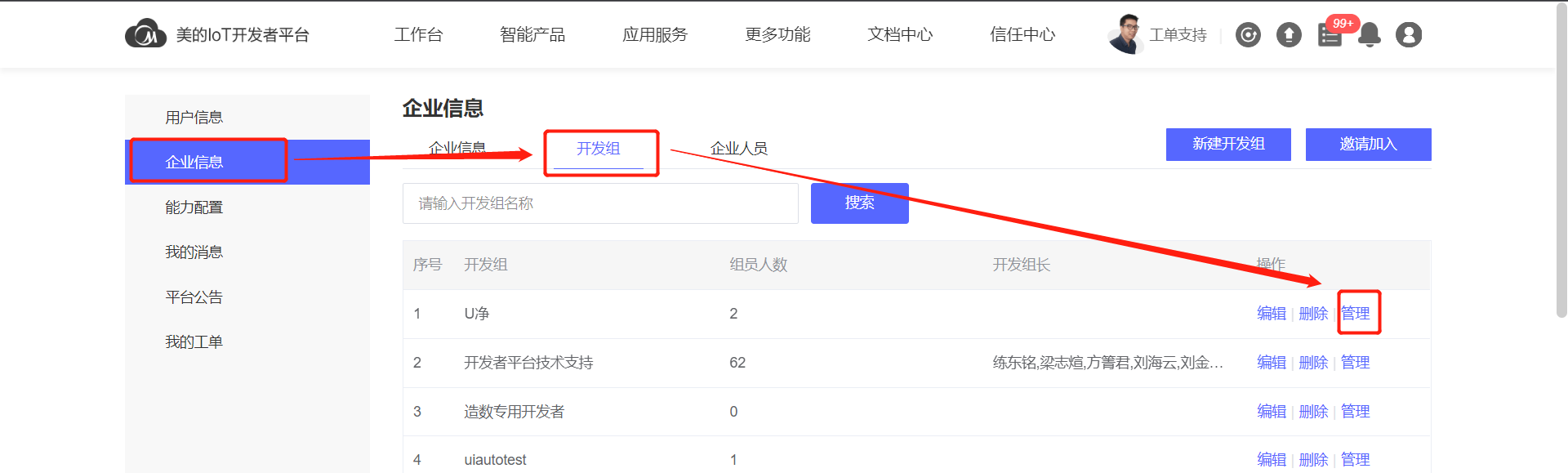Open 智能产品 in the top navigation
This screenshot has height=473, width=1568.
[532, 34]
